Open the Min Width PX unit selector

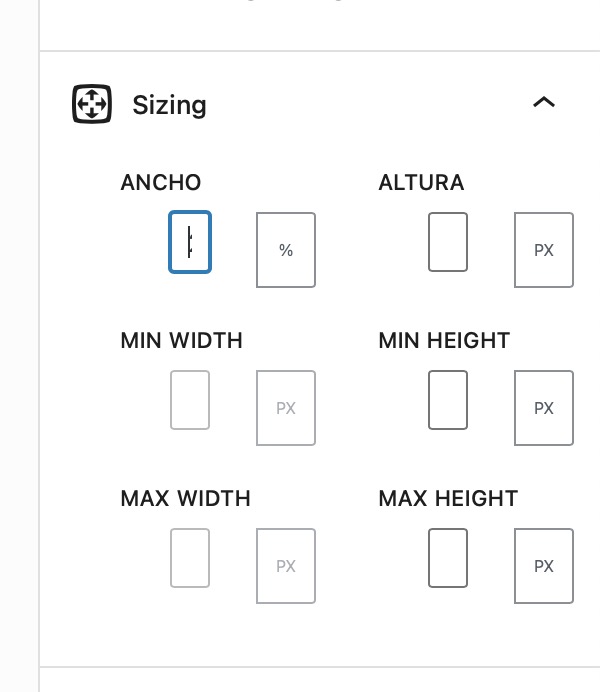point(286,408)
